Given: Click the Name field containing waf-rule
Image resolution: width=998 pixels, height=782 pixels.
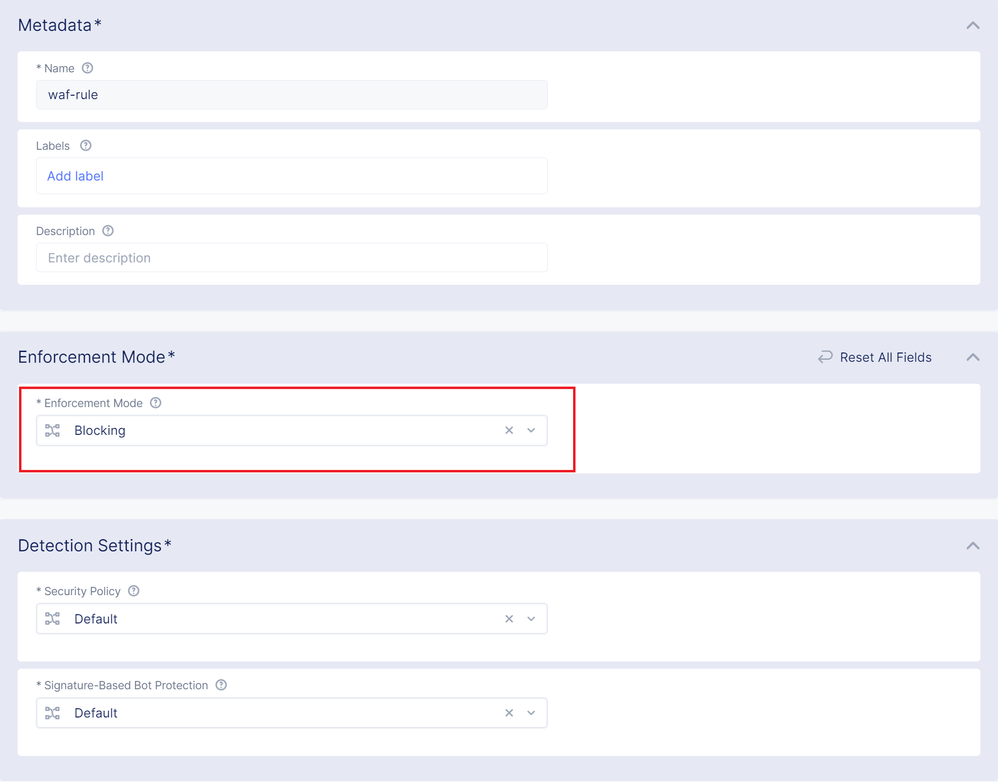Looking at the screenshot, I should (x=291, y=95).
